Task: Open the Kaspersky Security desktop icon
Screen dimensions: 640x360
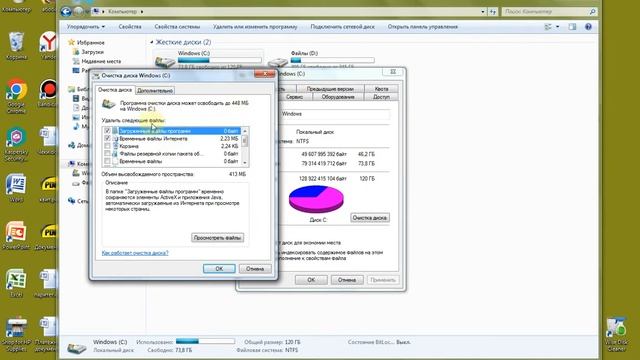Action: [x=16, y=138]
